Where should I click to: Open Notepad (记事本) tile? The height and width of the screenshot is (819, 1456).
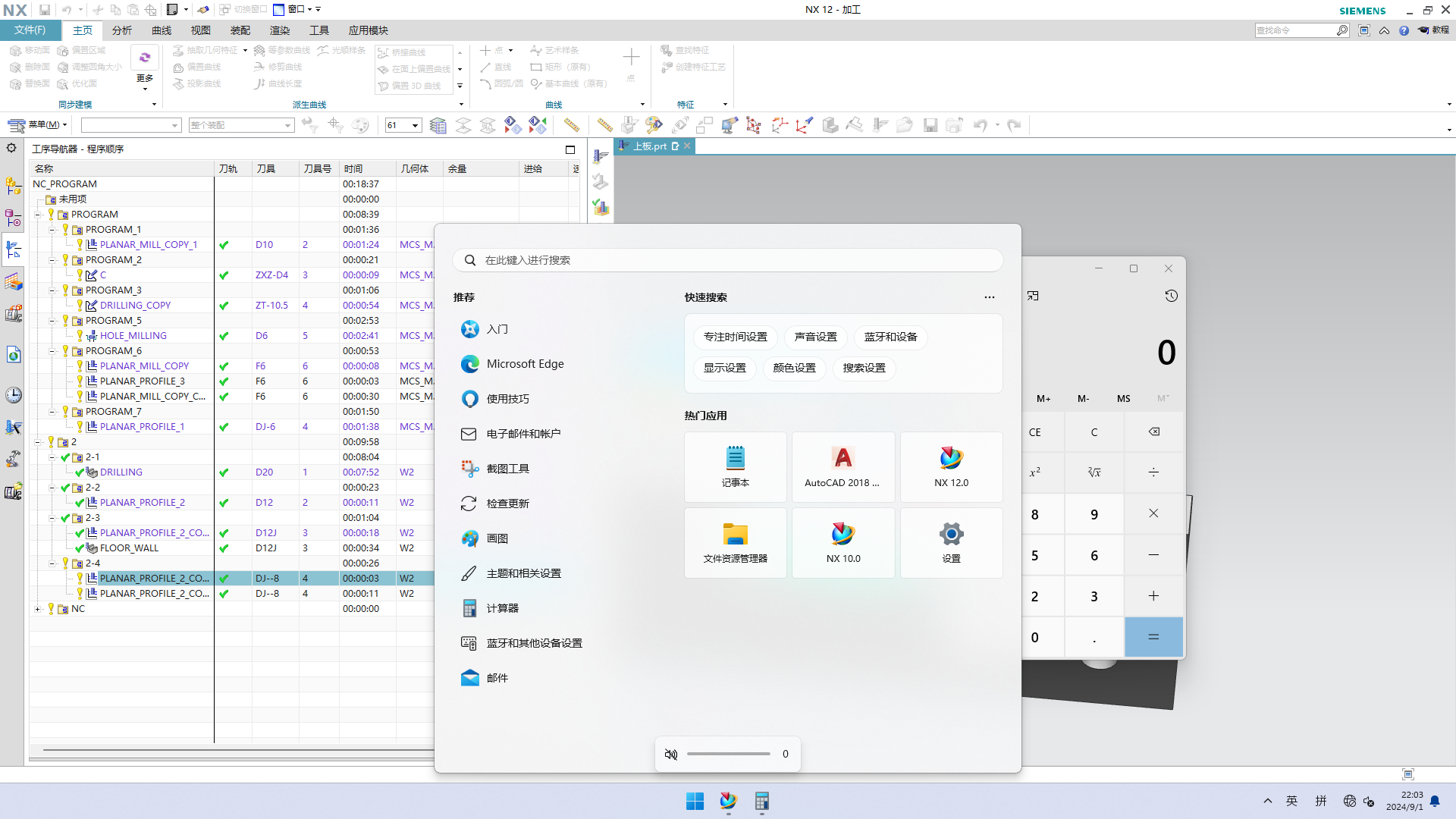[735, 467]
